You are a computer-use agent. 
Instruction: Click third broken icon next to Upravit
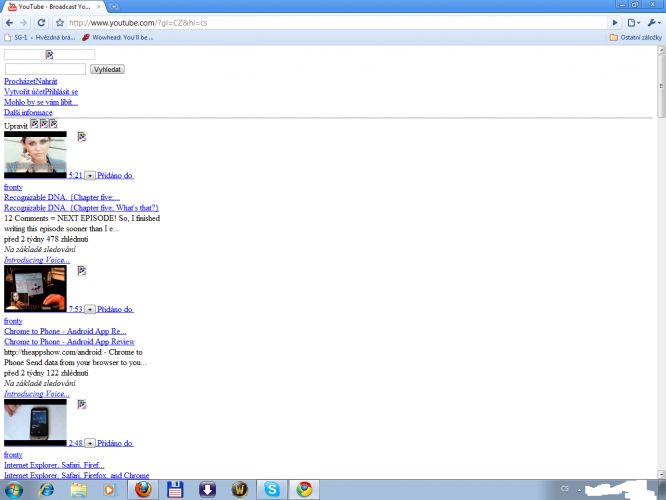click(53, 124)
